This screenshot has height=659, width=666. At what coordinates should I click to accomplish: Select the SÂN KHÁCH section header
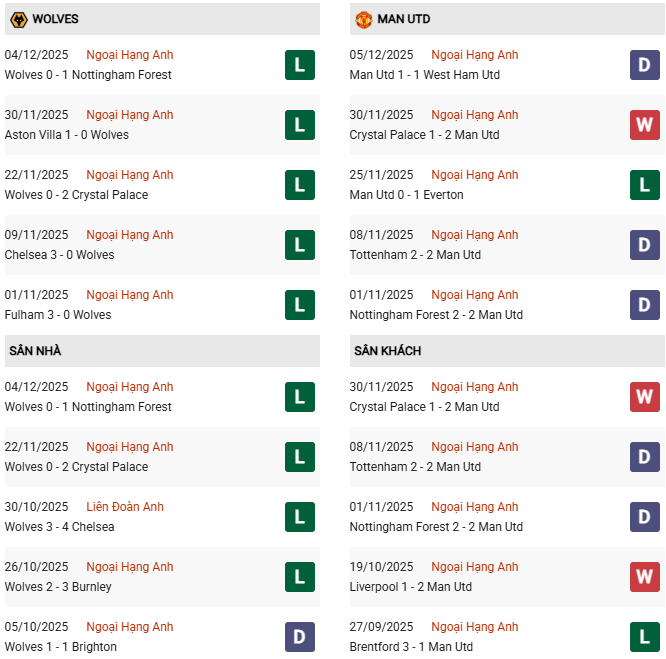(387, 351)
